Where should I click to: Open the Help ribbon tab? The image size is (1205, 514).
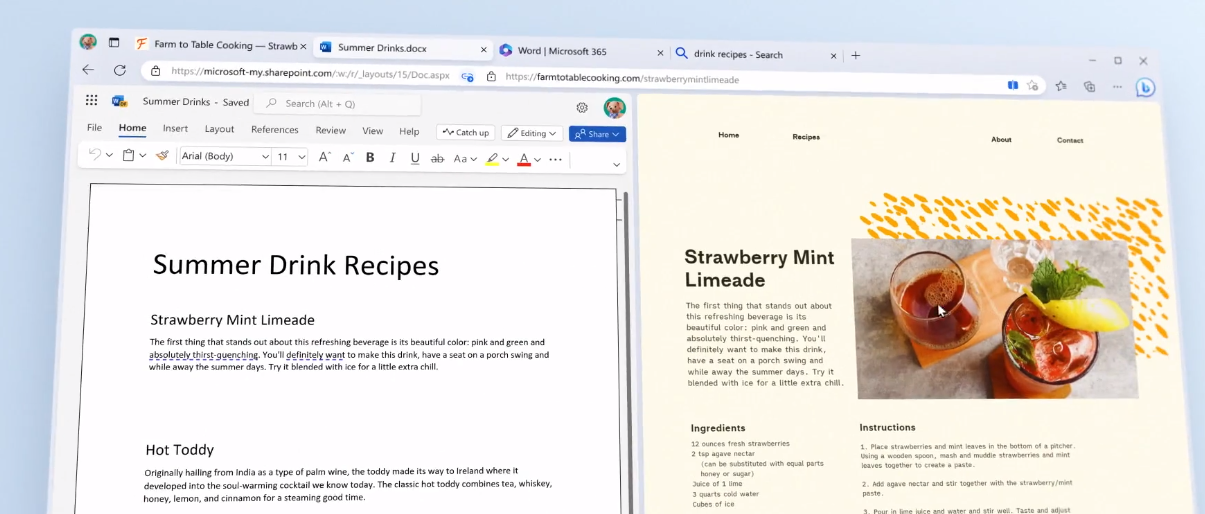(x=409, y=131)
